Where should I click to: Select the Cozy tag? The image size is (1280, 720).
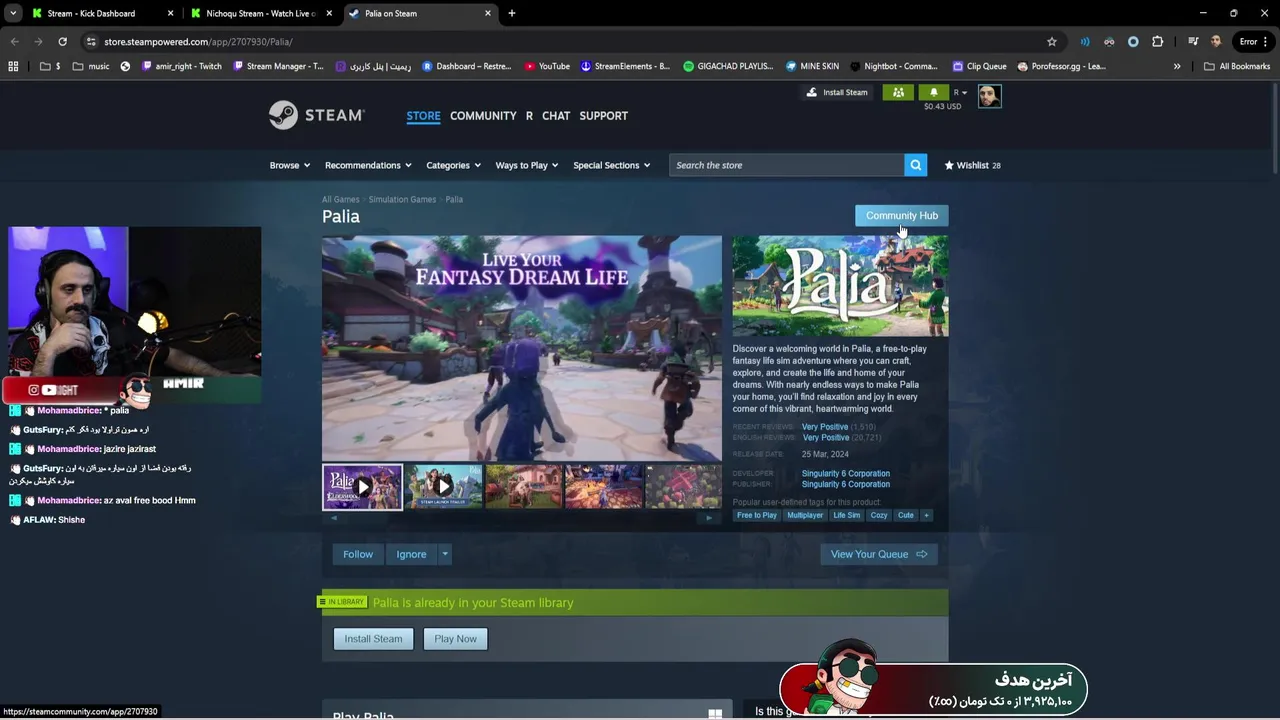point(879,515)
